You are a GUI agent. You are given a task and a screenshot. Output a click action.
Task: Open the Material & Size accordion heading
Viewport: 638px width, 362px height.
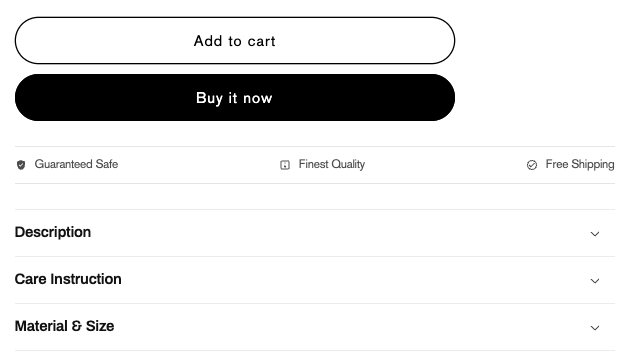(64, 326)
